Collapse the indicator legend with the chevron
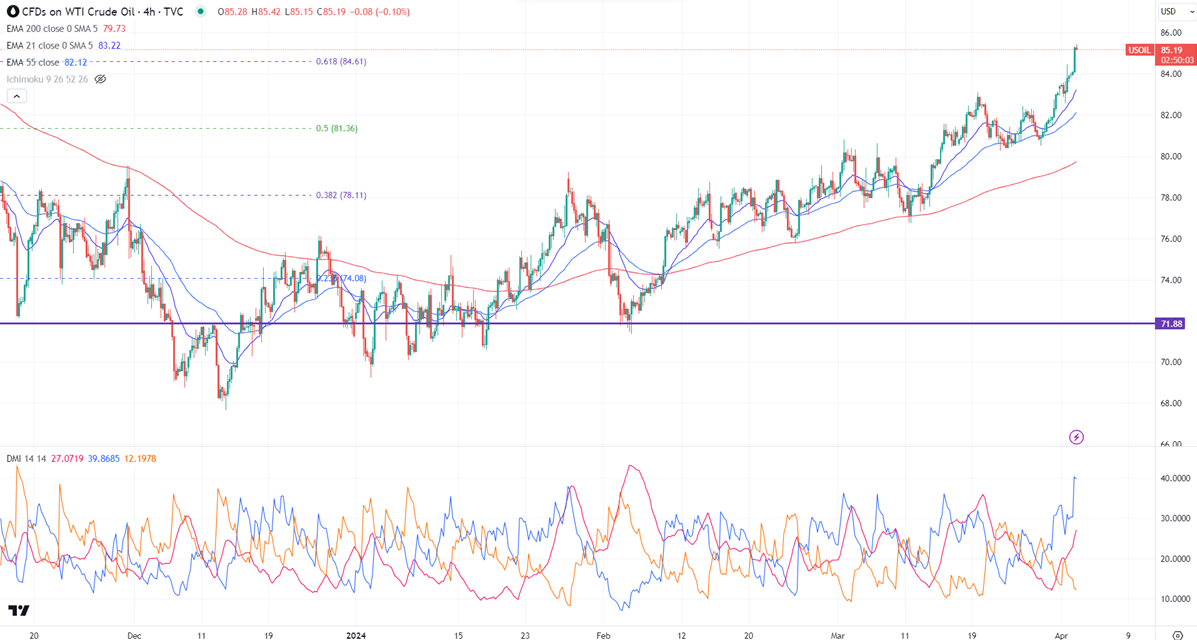 tap(17, 96)
